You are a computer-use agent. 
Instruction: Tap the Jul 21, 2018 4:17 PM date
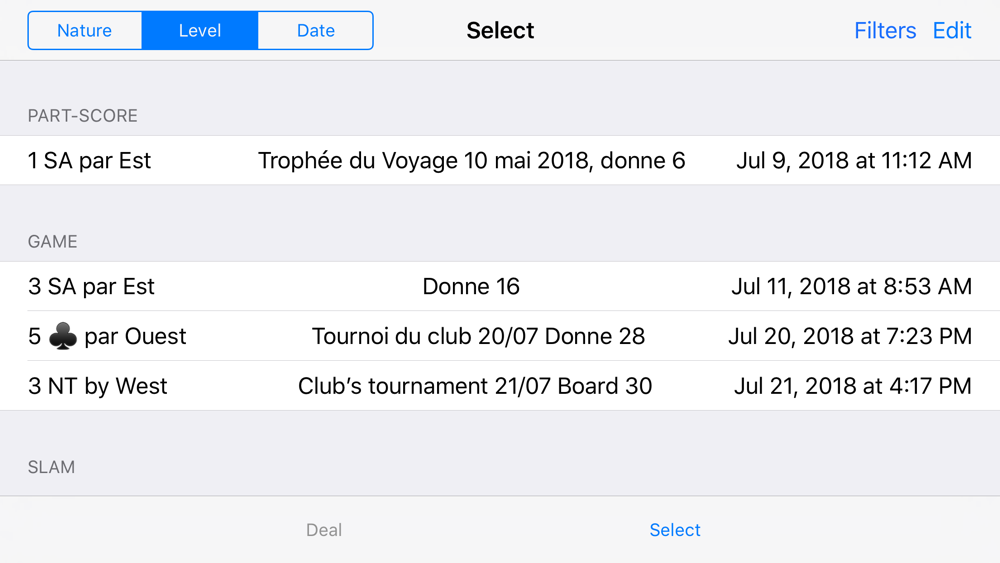pyautogui.click(x=852, y=387)
